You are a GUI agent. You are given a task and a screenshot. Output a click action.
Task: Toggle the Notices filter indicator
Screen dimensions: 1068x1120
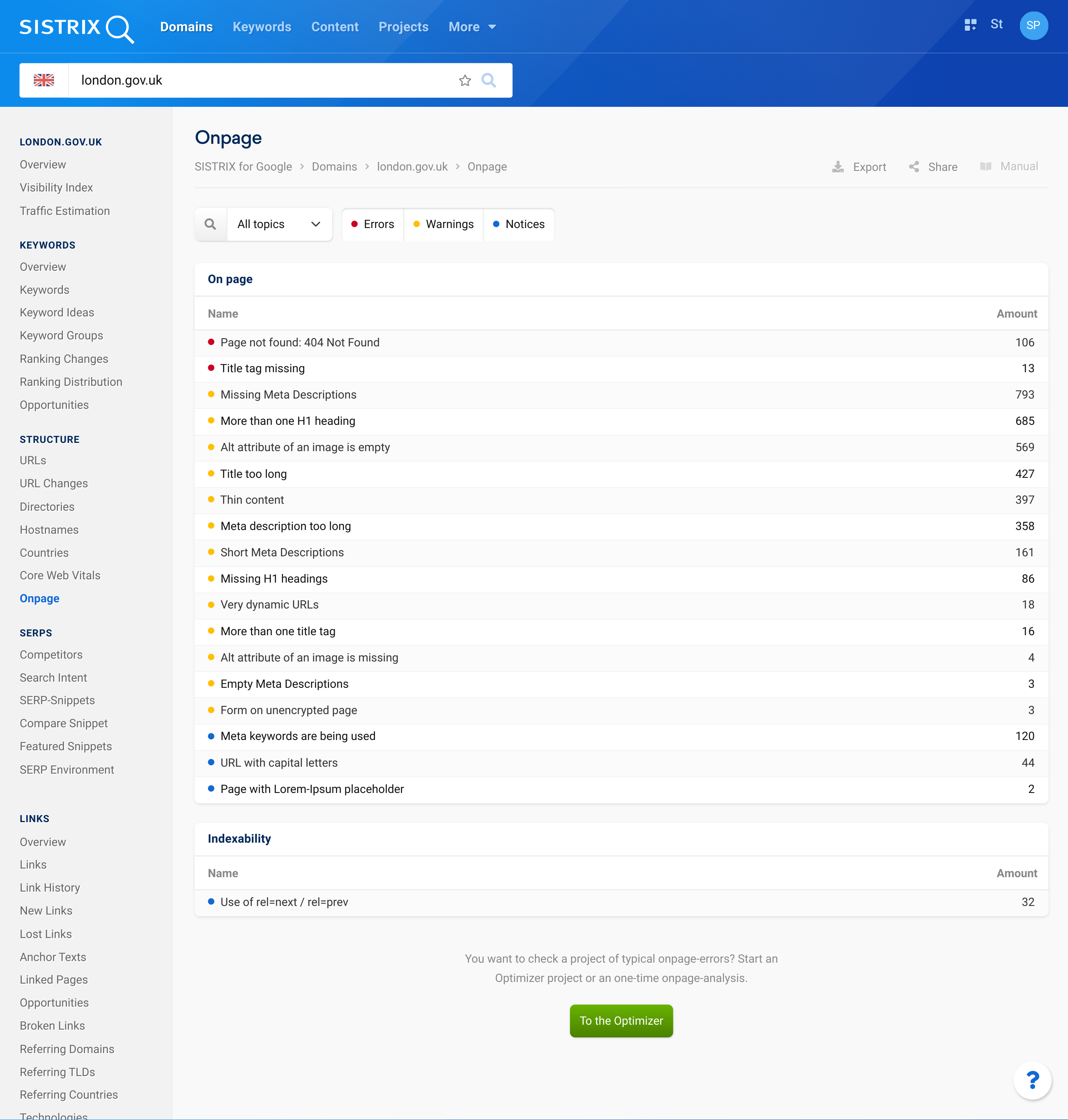[518, 224]
